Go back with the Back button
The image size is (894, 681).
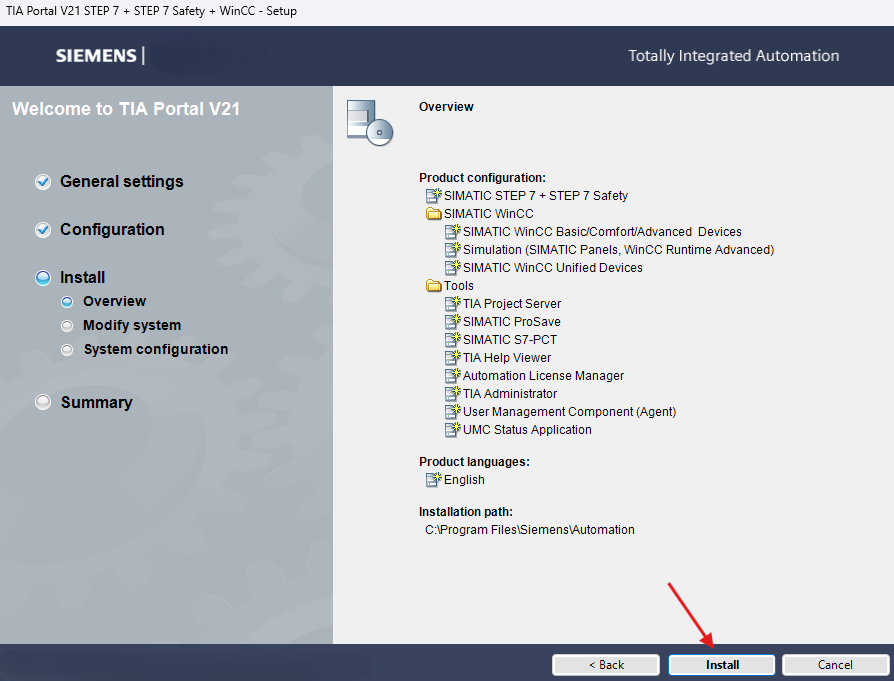pyautogui.click(x=605, y=665)
